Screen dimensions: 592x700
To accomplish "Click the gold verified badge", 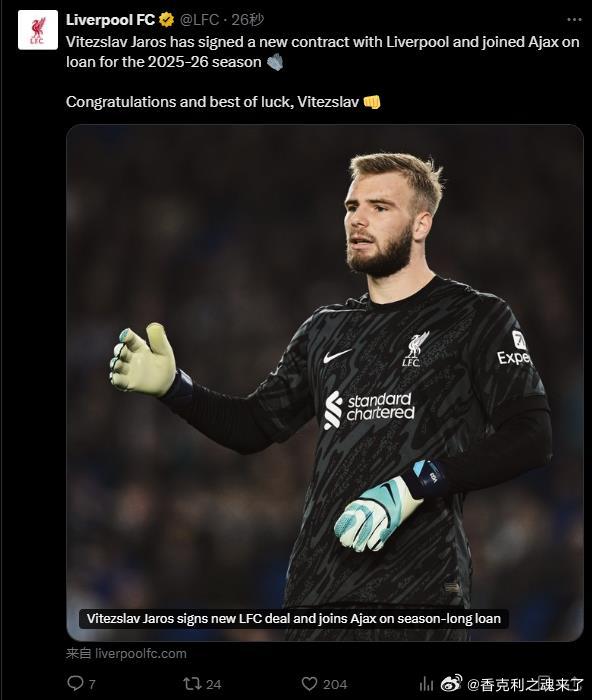I will tap(167, 20).
